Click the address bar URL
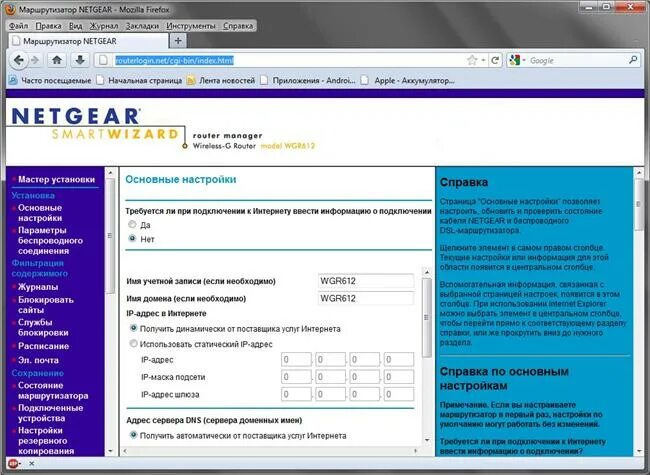This screenshot has height=475, width=650. pos(175,61)
